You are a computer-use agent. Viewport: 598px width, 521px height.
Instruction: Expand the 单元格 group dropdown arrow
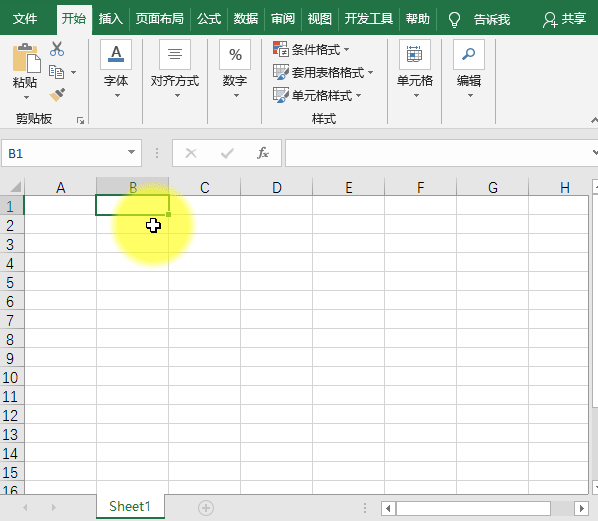416,96
